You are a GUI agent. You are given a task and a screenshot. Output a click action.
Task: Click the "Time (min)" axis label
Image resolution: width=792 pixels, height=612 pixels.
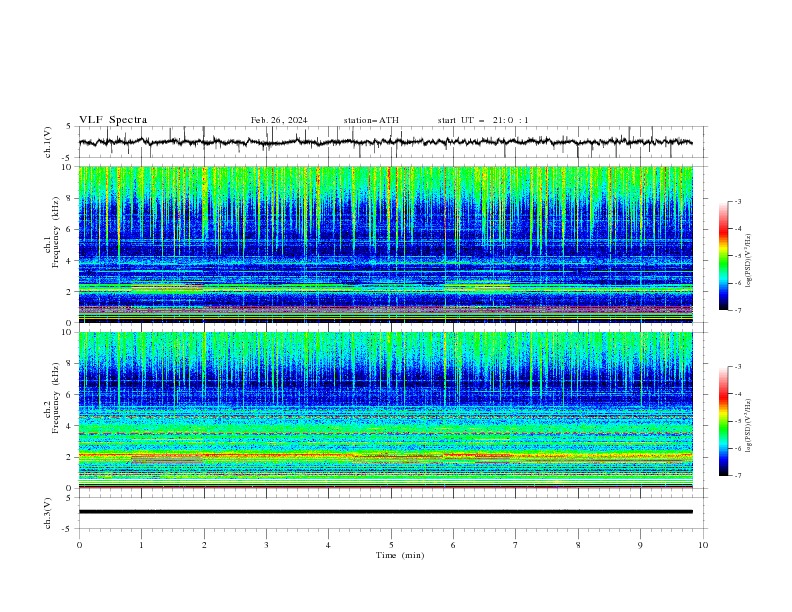(x=400, y=555)
